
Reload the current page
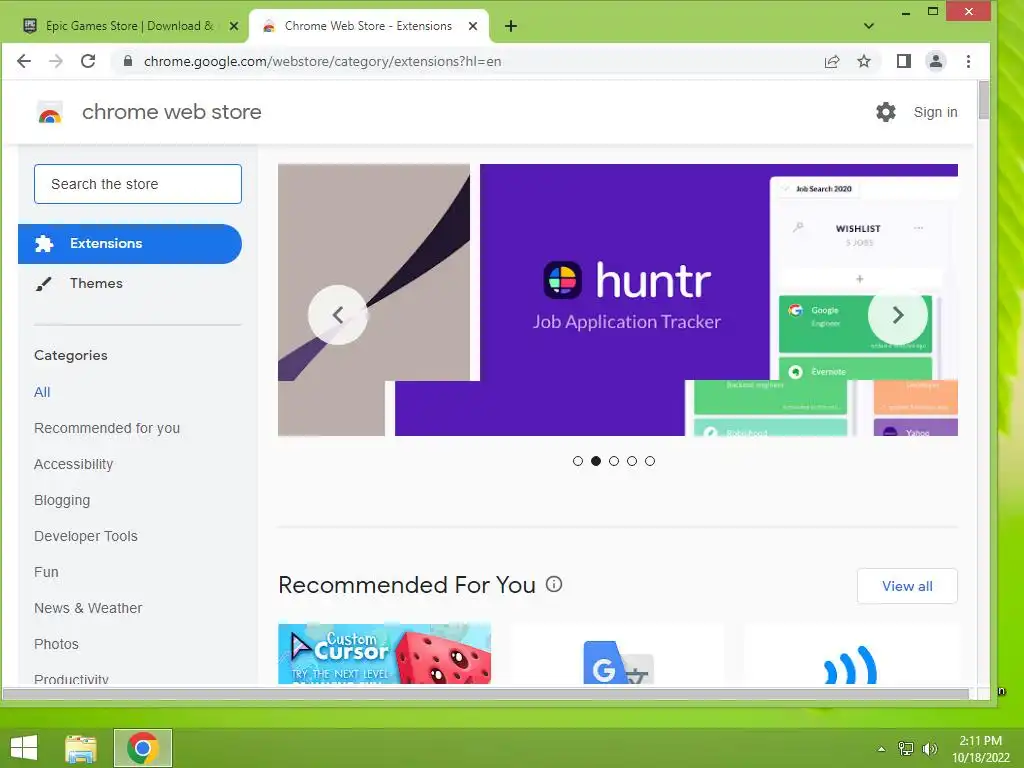(88, 61)
